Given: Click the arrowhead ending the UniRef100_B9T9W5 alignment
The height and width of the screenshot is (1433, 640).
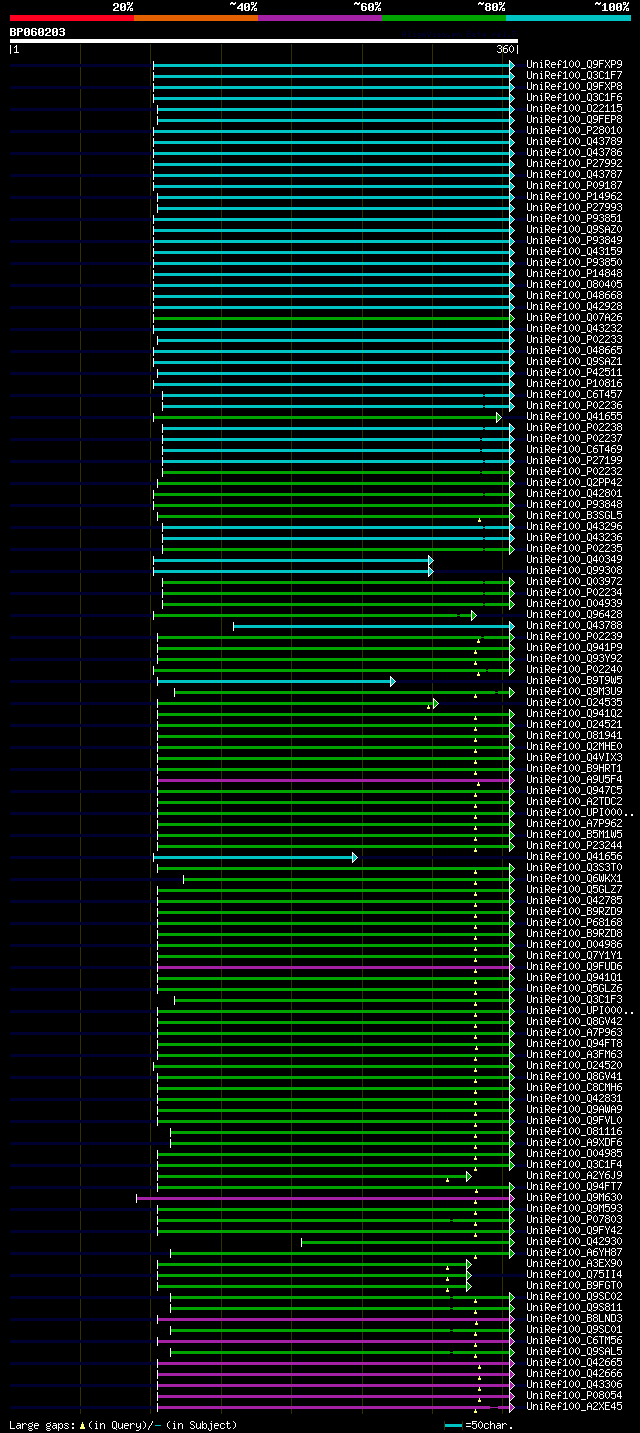Looking at the screenshot, I should click(393, 680).
